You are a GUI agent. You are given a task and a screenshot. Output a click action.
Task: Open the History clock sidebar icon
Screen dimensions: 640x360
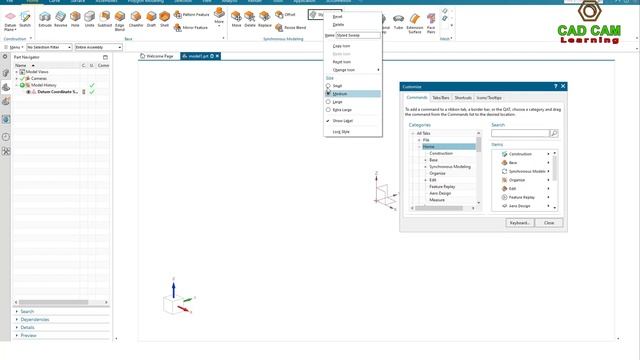pyautogui.click(x=6, y=137)
